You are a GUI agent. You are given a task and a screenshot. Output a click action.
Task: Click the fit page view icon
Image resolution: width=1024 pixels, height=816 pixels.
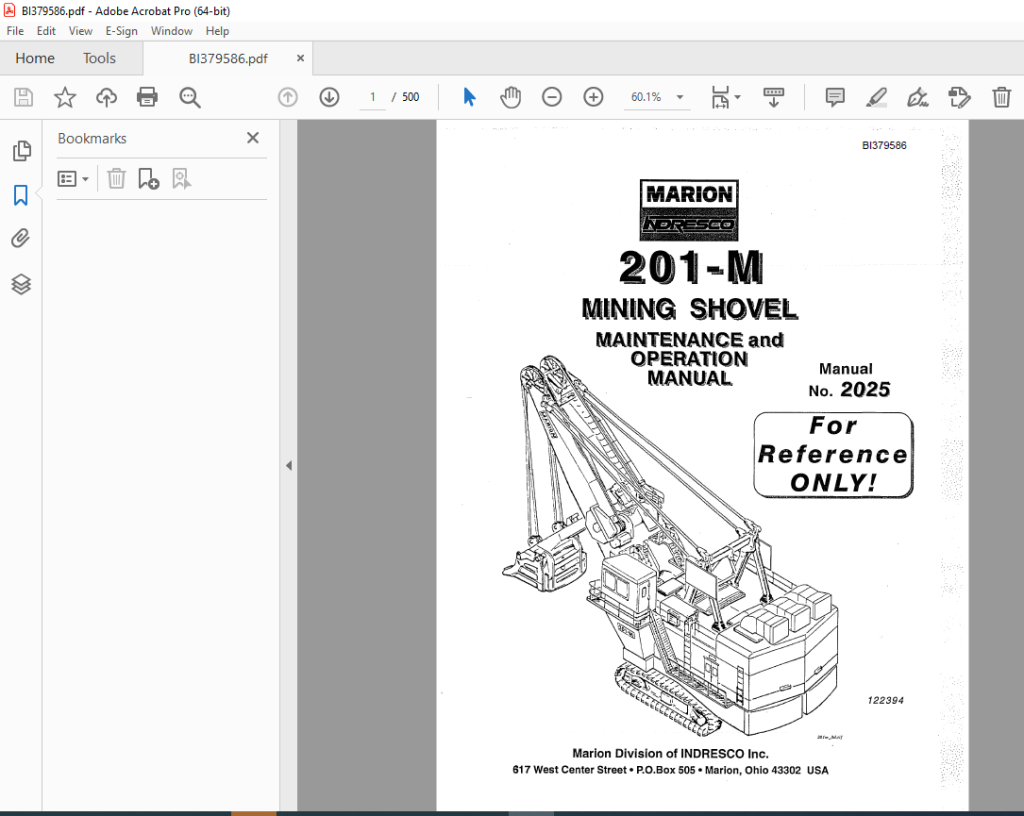click(x=720, y=97)
